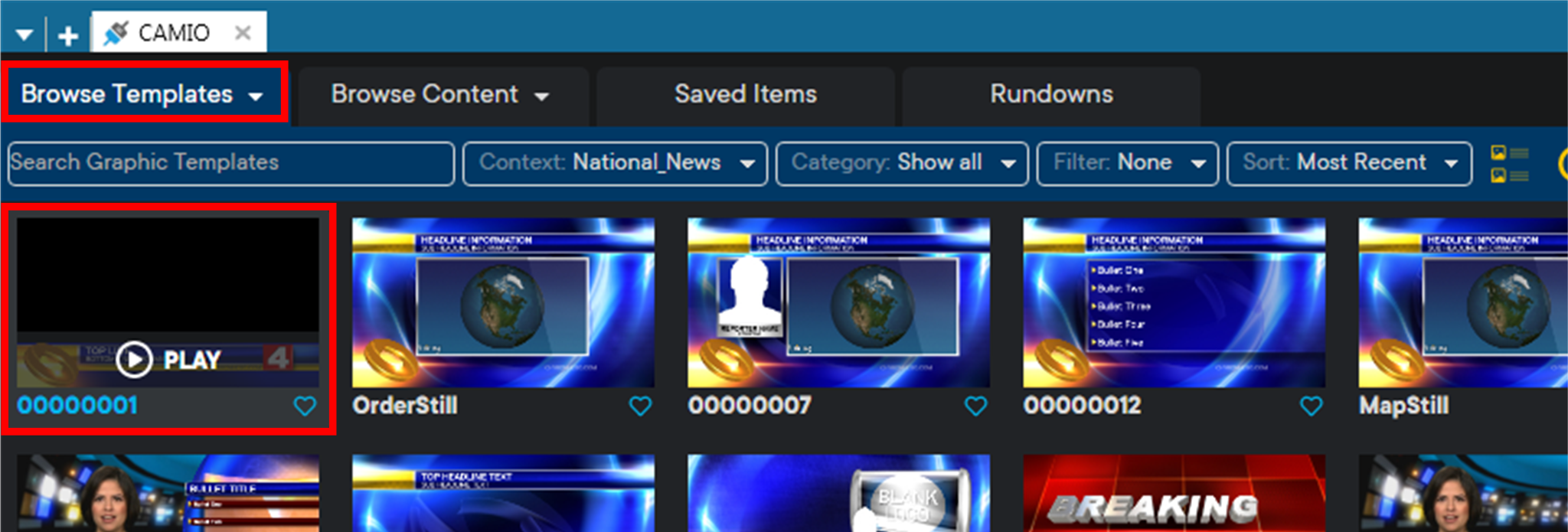Select the MapStill template thumbnail
Viewport: 1568px width, 532px height.
click(x=1463, y=302)
